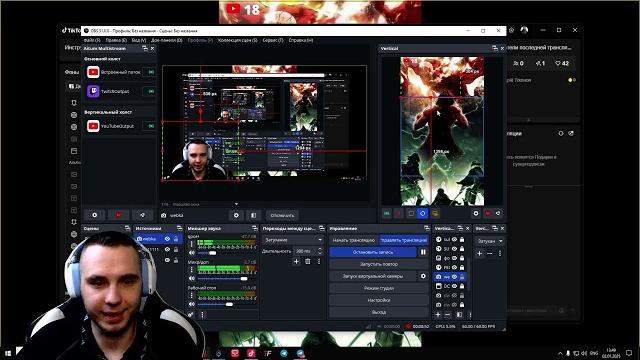Click the Stop Recording button

[x=373, y=252]
